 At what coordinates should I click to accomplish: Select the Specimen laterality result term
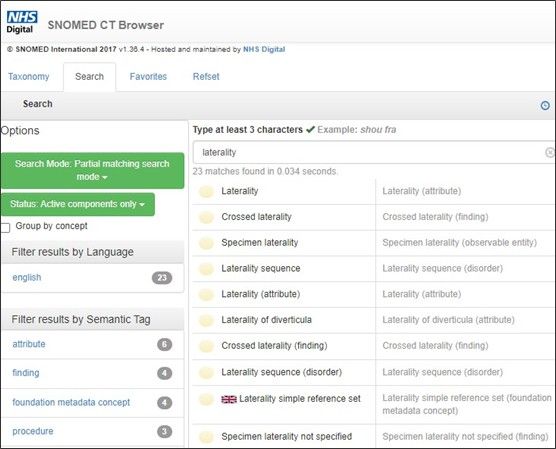[260, 243]
